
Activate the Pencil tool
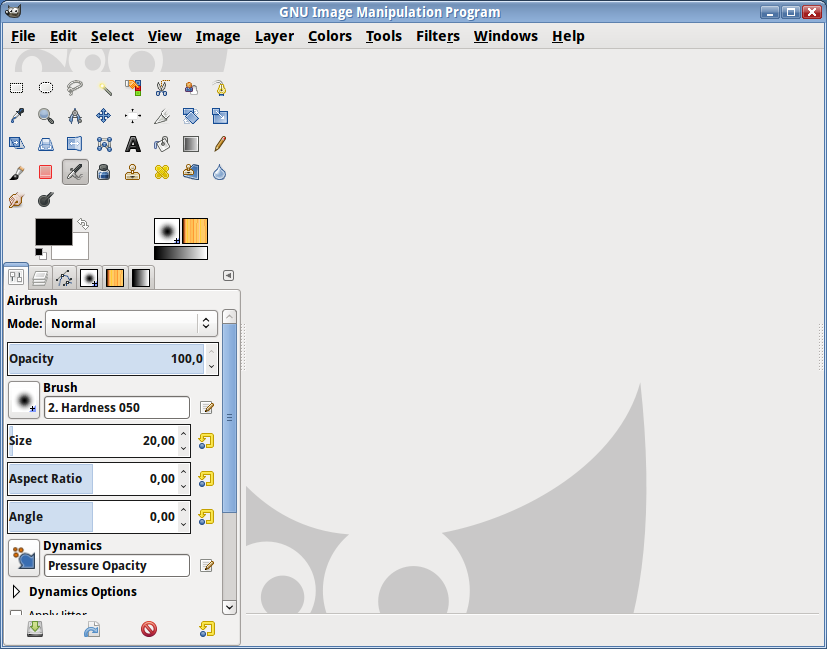coord(220,144)
